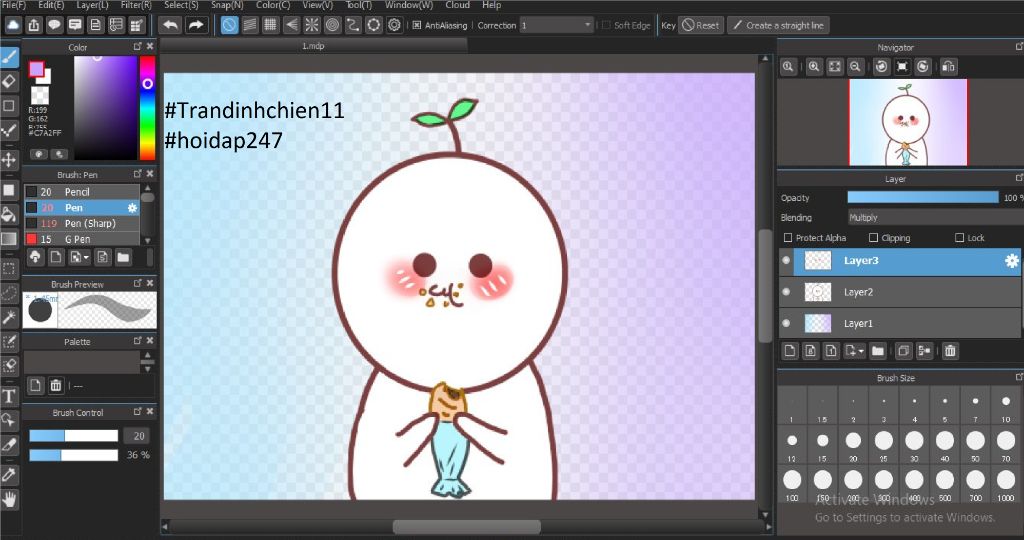Click the Undo arrow
Screen dimensions: 1024x540
[x=170, y=25]
